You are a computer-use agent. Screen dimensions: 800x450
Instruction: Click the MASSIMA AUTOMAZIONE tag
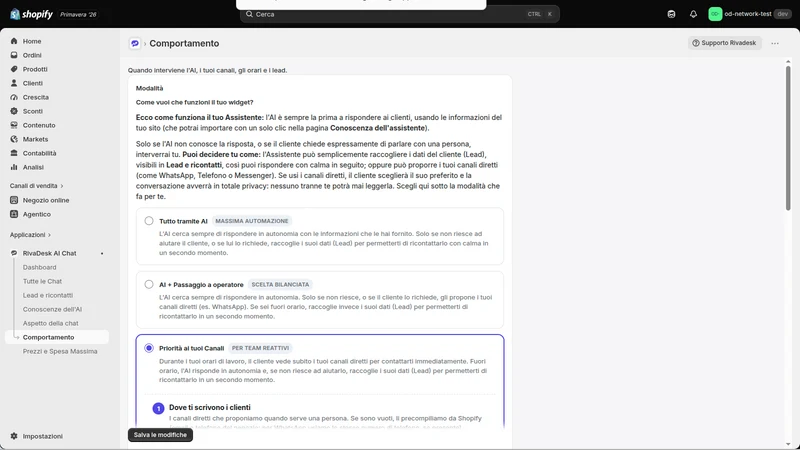point(252,221)
